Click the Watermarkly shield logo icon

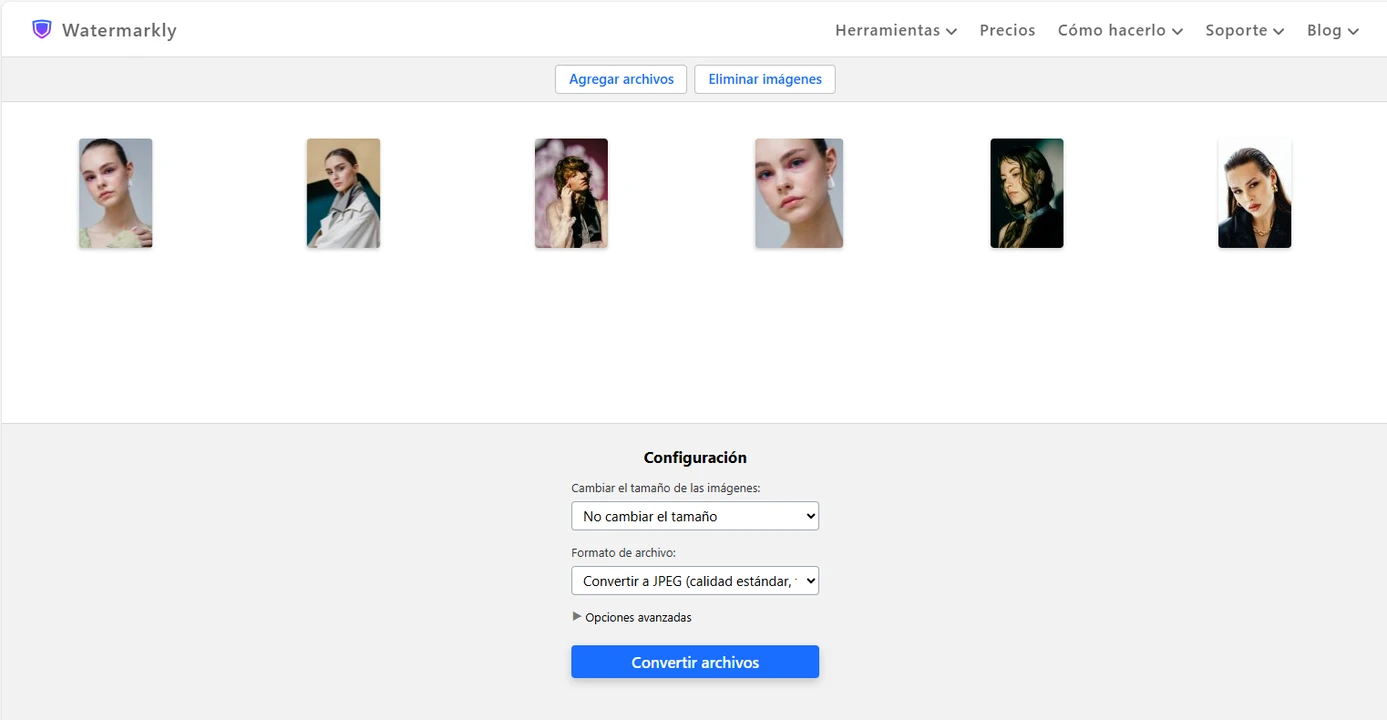pos(41,29)
